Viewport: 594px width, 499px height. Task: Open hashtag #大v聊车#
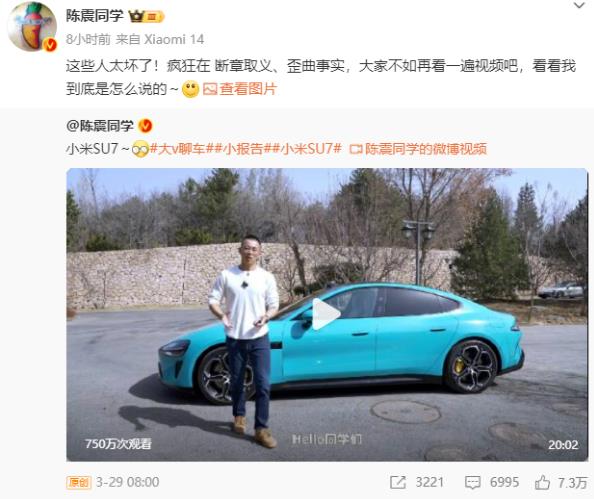(178, 149)
